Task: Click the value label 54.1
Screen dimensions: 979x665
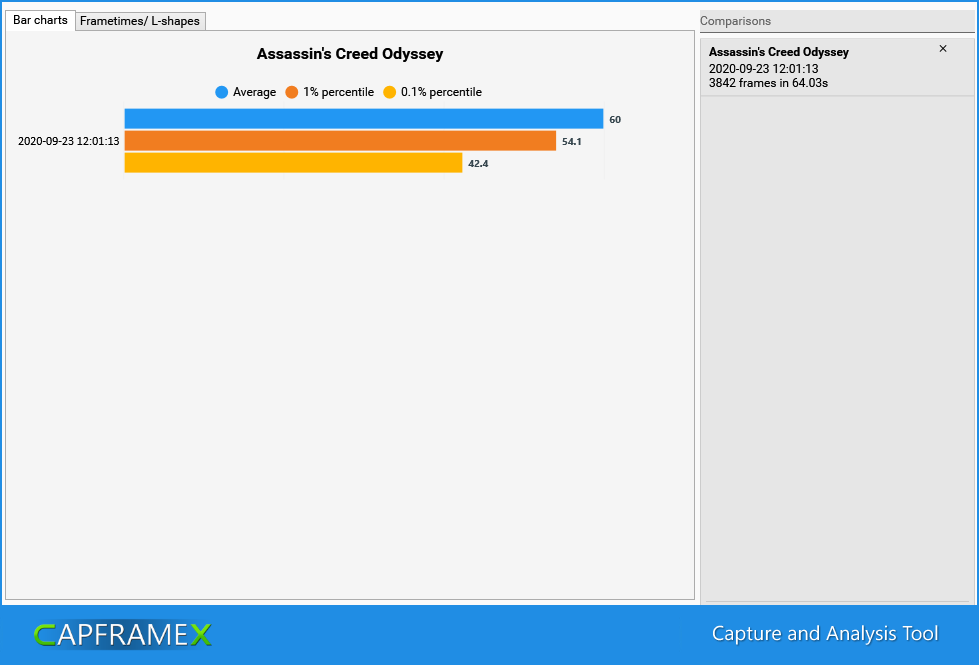Action: click(x=571, y=142)
